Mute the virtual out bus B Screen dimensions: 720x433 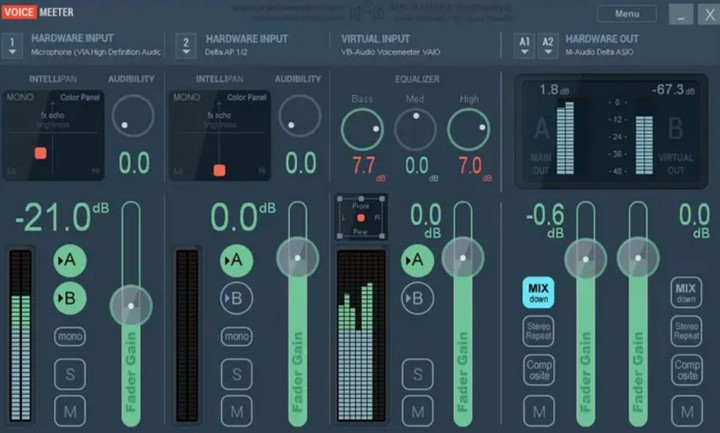[686, 411]
